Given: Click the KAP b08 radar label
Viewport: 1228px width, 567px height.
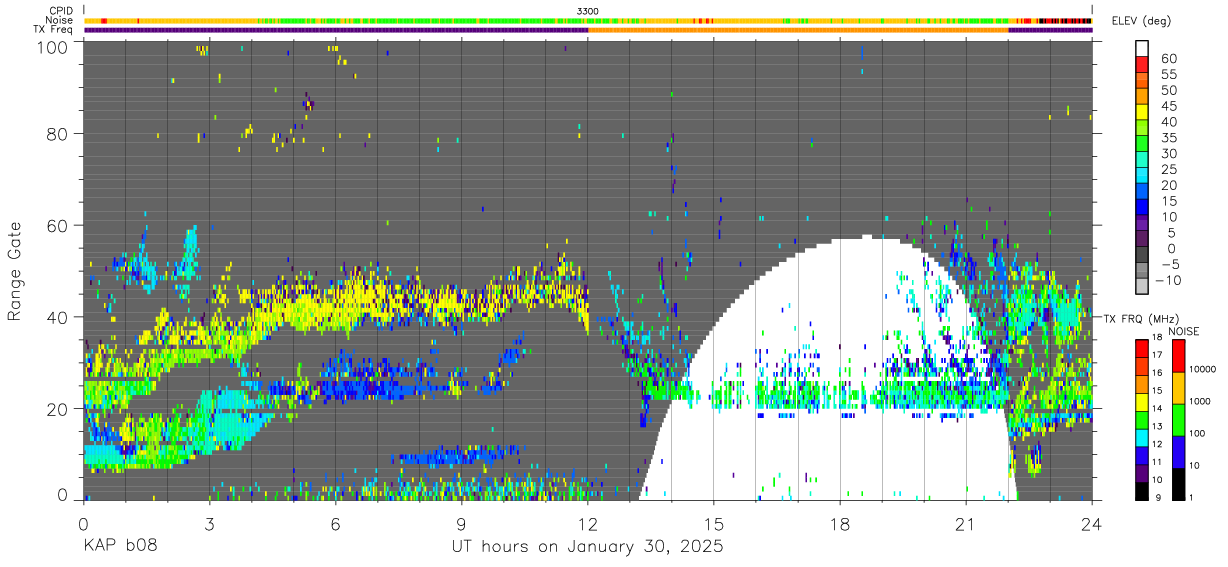Looking at the screenshot, I should pyautogui.click(x=120, y=547).
